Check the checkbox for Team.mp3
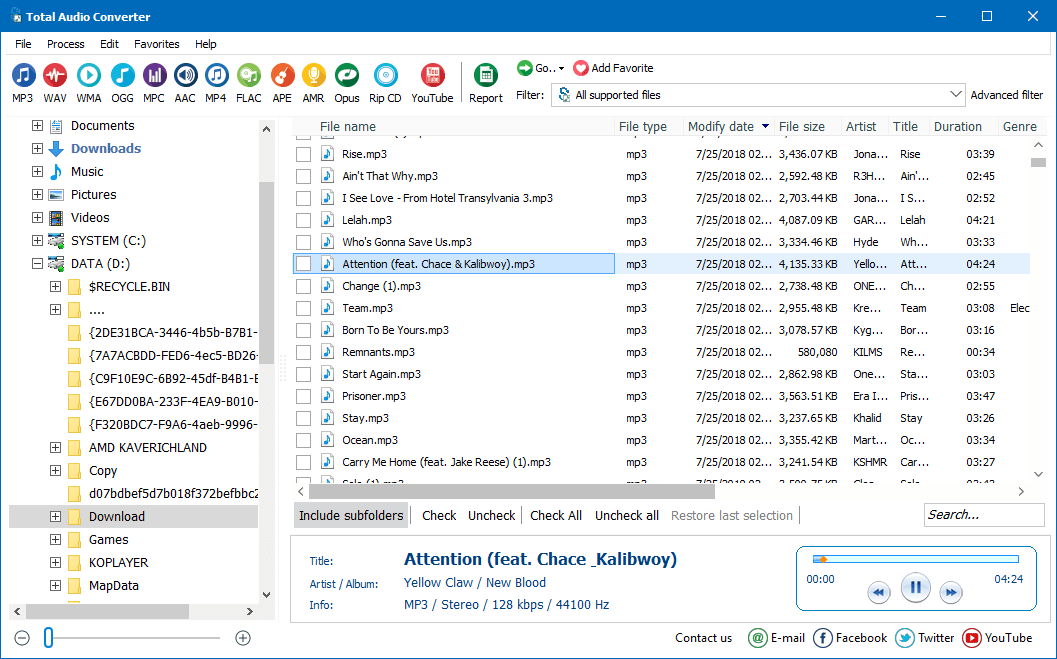The image size is (1057, 659). click(x=304, y=307)
